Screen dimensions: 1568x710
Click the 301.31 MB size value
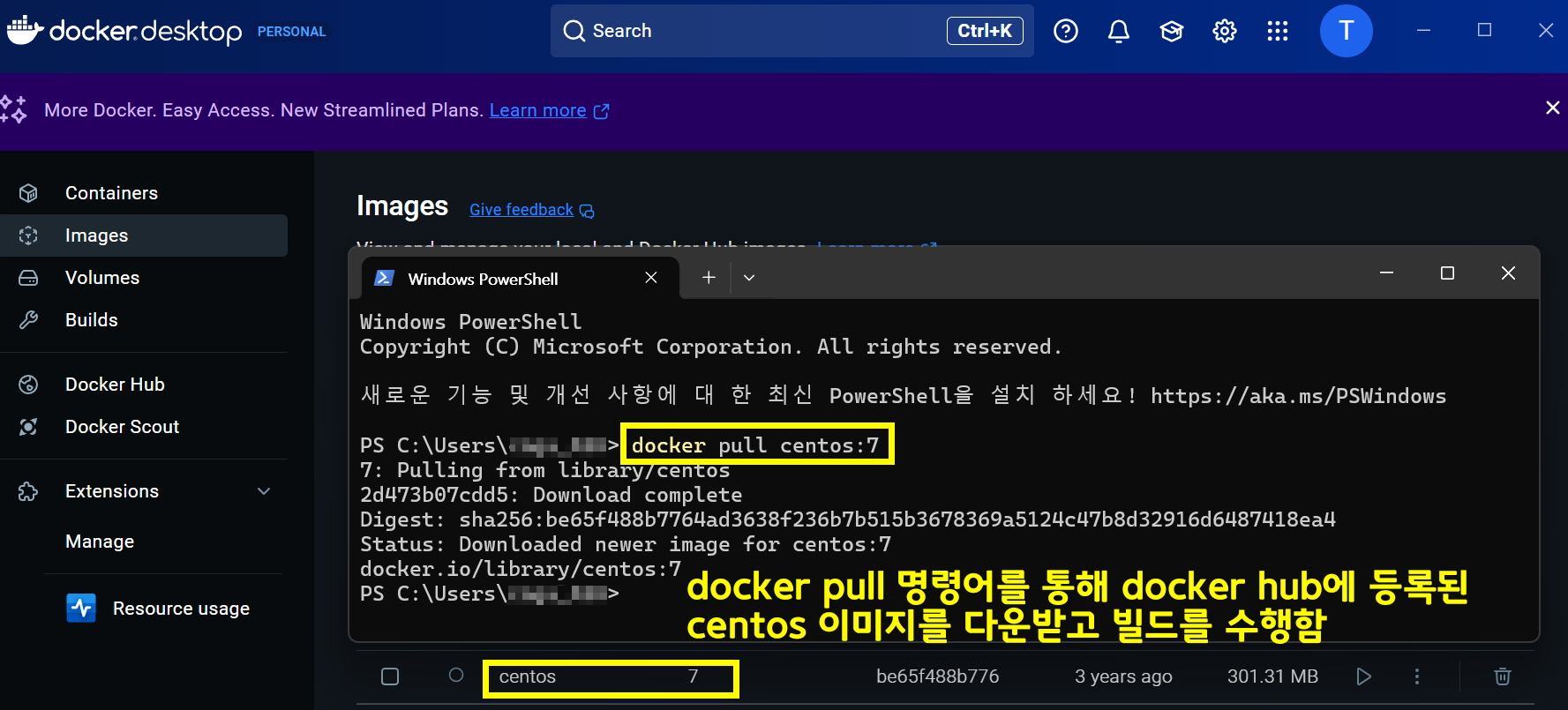click(x=1272, y=676)
